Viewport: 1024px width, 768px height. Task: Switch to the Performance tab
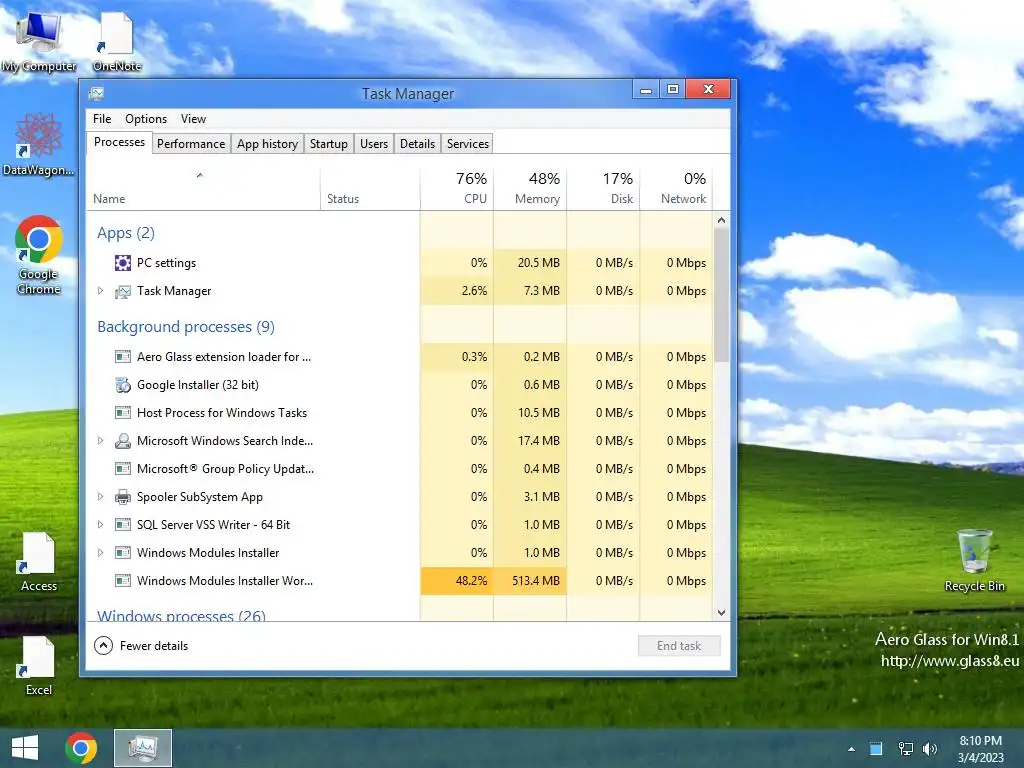click(x=191, y=144)
